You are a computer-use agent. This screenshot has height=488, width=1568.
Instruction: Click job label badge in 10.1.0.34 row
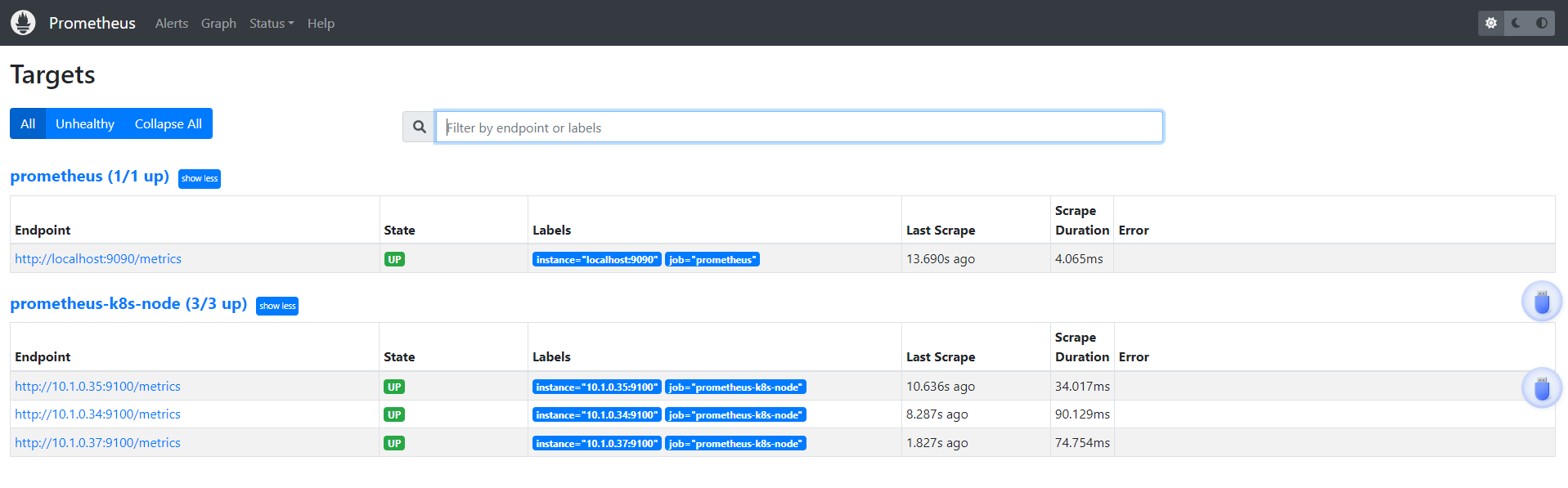735,414
